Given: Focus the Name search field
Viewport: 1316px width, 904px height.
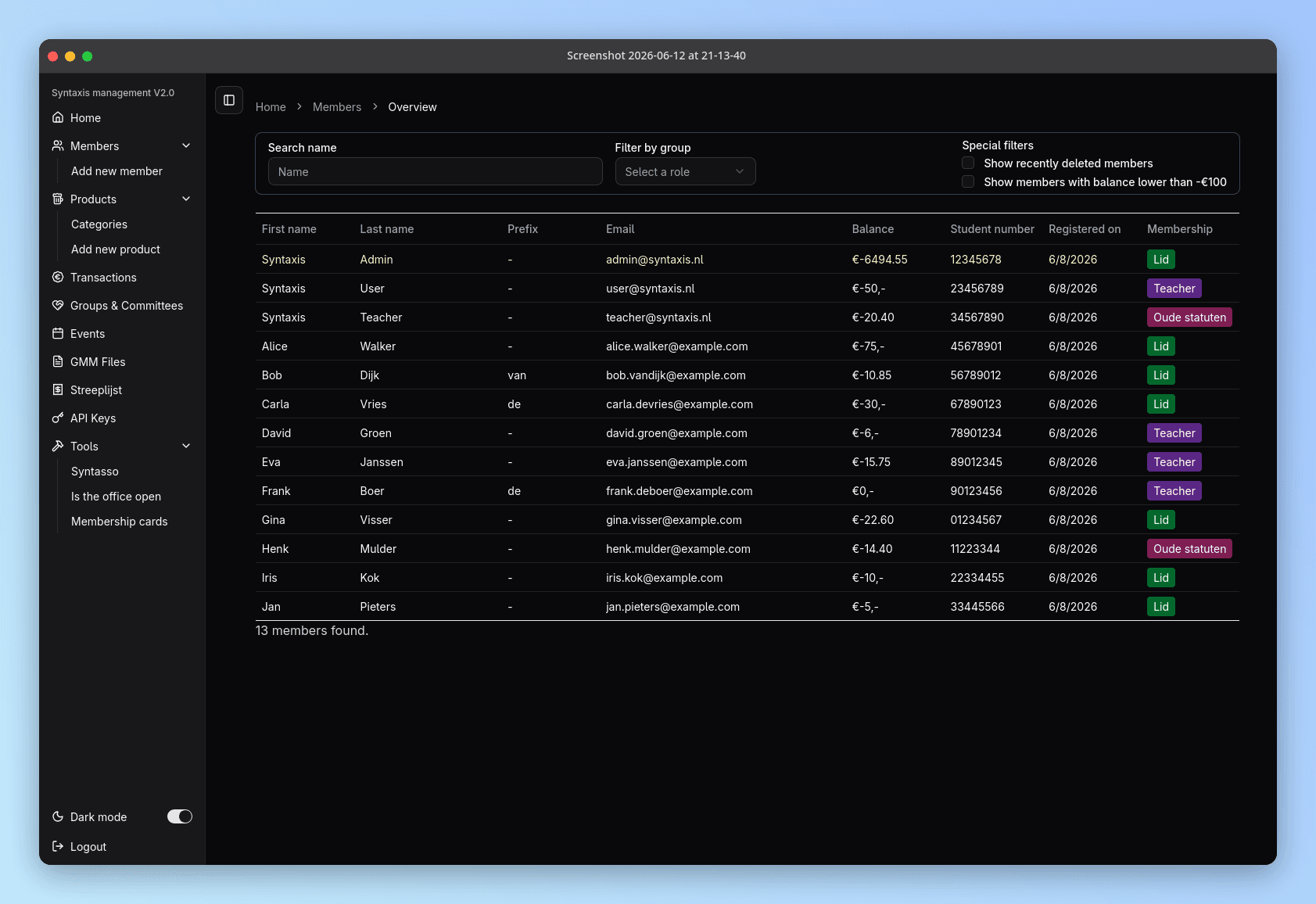Looking at the screenshot, I should (x=435, y=171).
